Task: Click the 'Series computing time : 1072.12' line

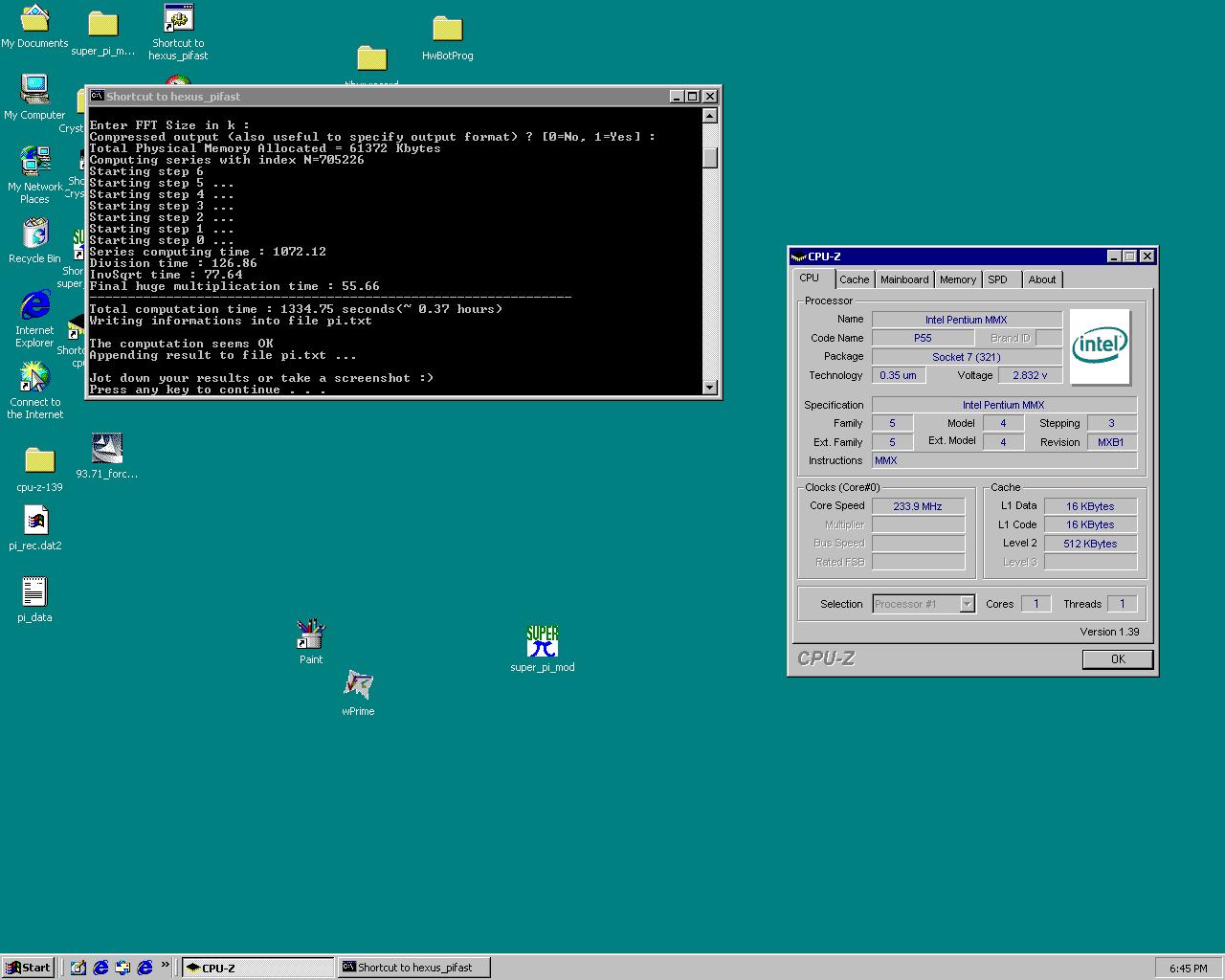Action: 208,252
